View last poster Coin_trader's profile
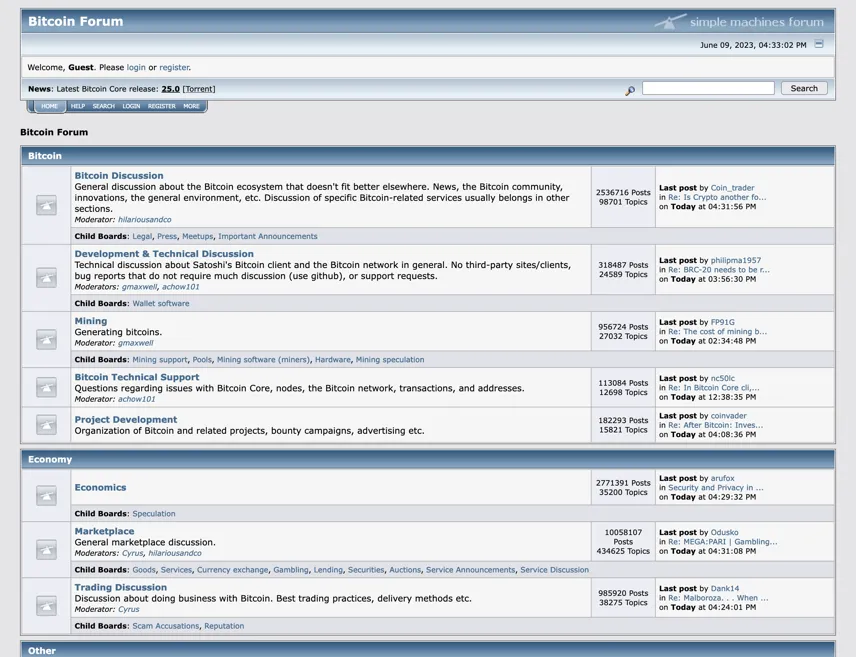 point(733,187)
